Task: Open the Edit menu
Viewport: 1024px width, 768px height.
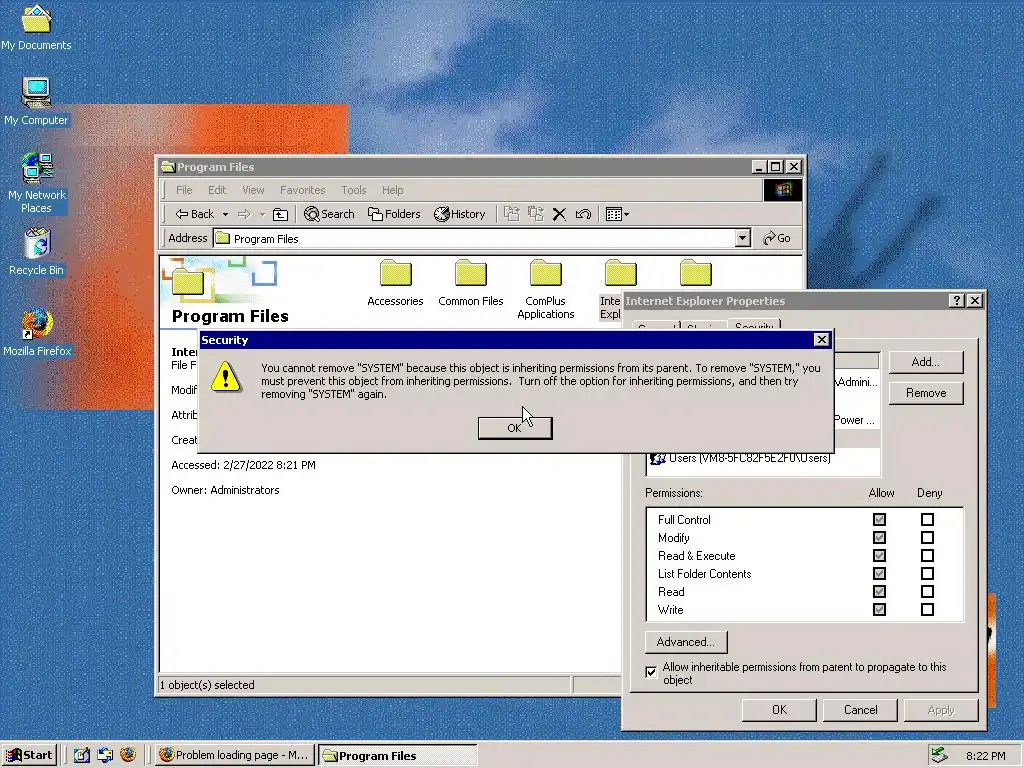Action: (x=217, y=190)
